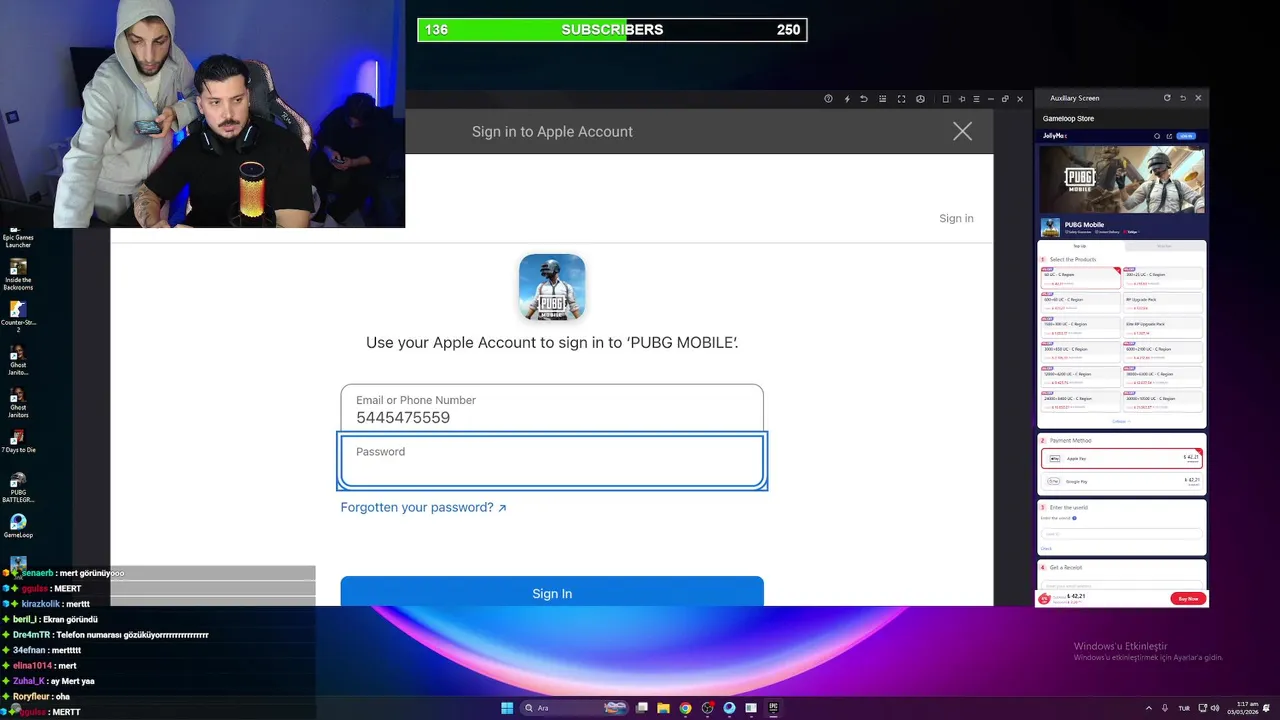Select the Elite RP Upgrade Pack product
1280x720 pixels.
click(x=1163, y=327)
